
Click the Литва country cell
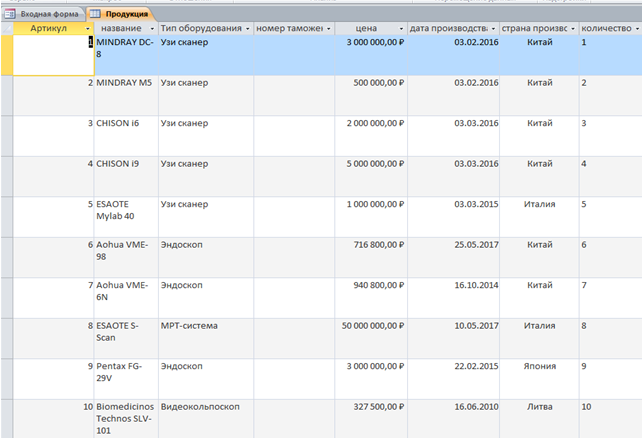[x=539, y=419]
